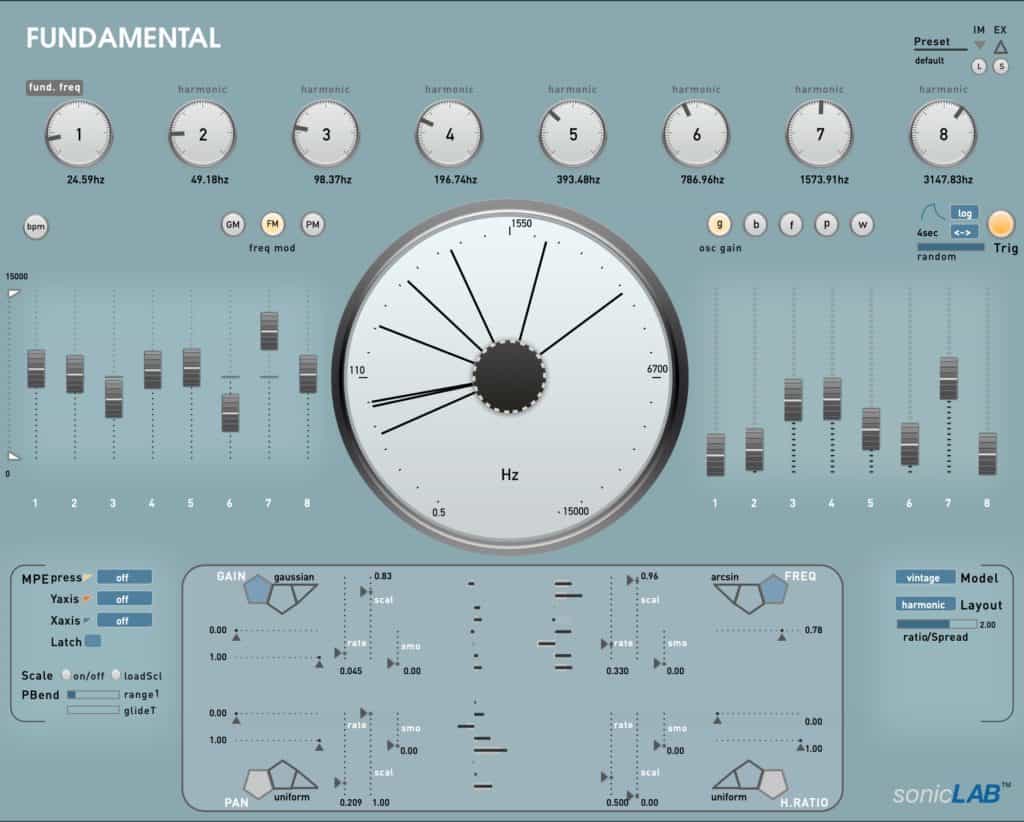Click the <-> envelope direction button
Screen dimensions: 1024x822
(965, 232)
